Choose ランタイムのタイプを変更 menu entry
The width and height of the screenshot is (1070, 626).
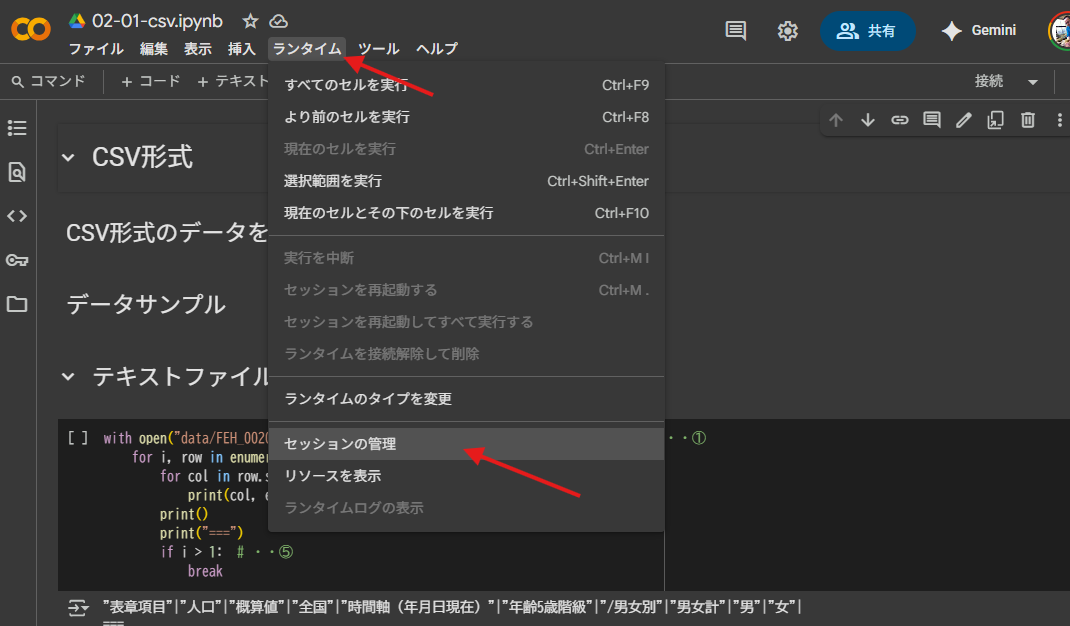pos(368,399)
